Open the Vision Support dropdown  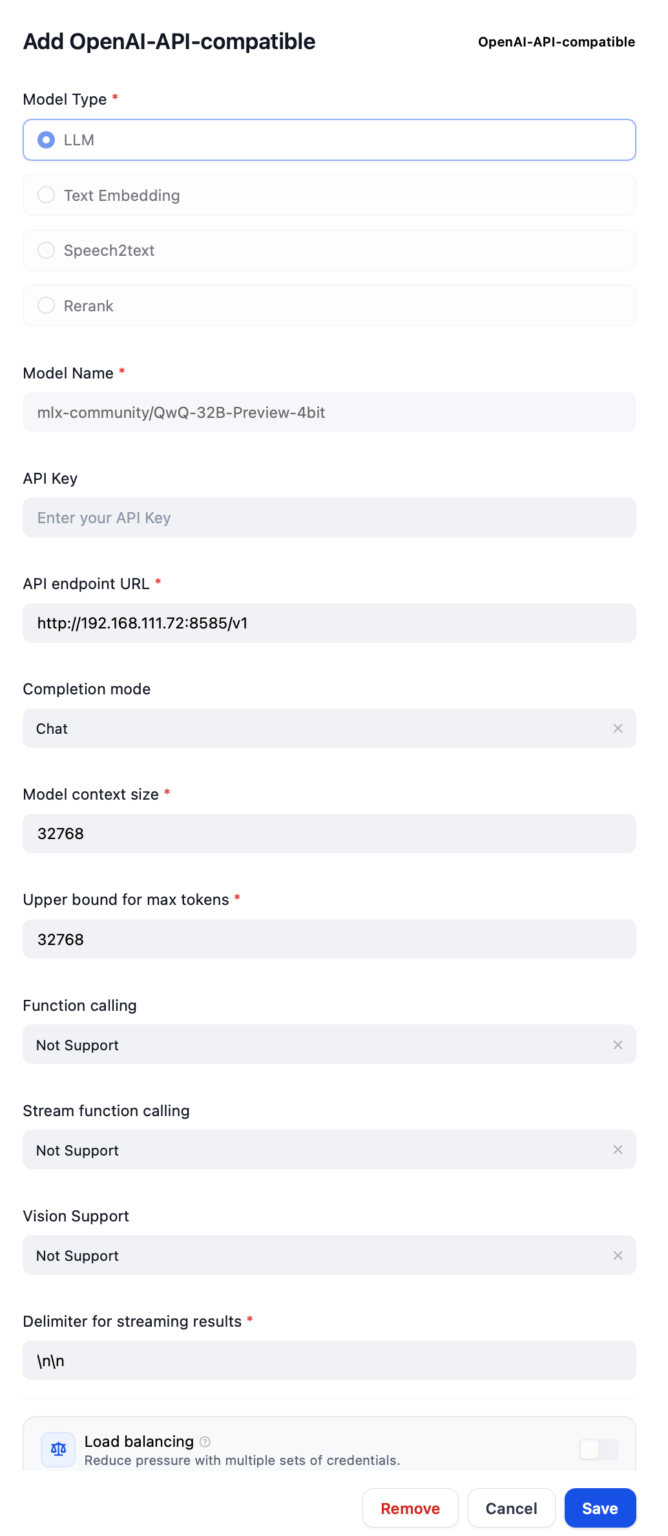click(x=300, y=1255)
